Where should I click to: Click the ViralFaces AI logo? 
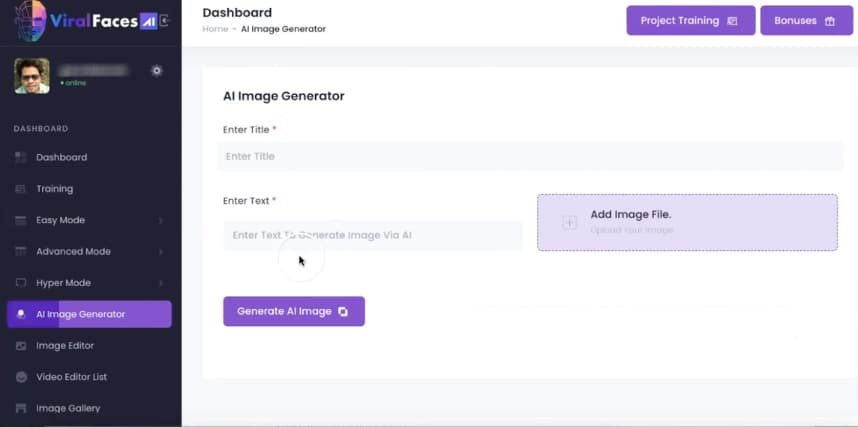click(85, 20)
